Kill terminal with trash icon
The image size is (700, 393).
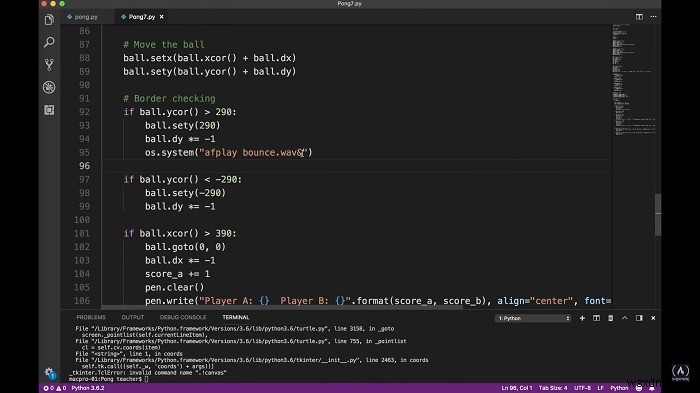point(610,318)
